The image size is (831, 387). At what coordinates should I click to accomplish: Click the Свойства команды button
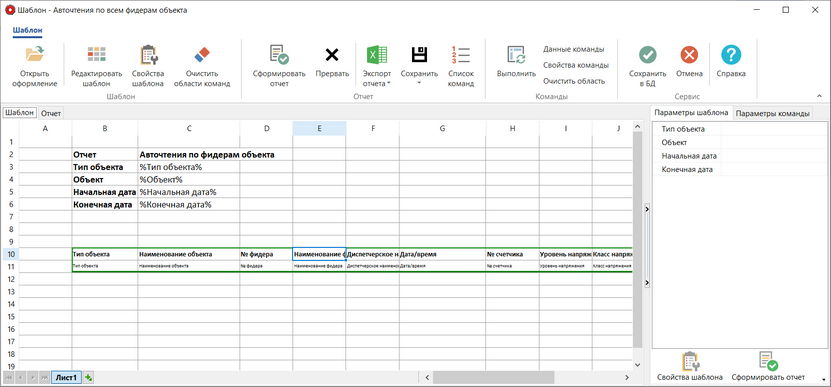[x=576, y=65]
